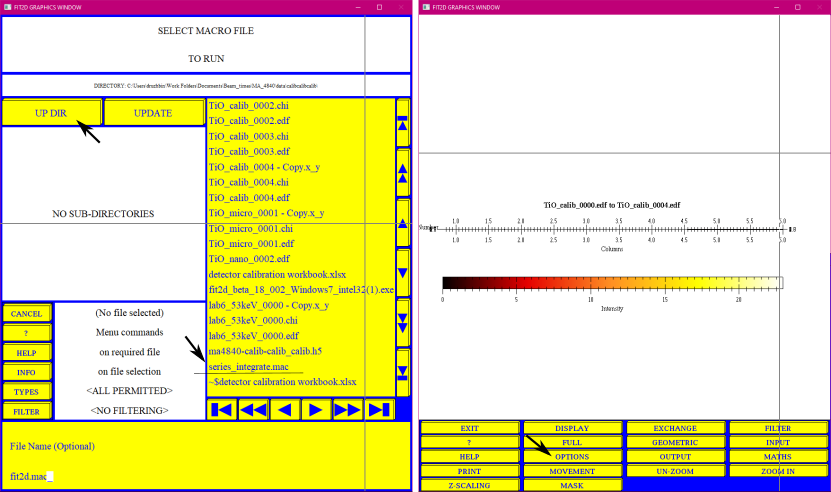Jump to first page of file list
The height and width of the screenshot is (492, 831).
coord(221,410)
